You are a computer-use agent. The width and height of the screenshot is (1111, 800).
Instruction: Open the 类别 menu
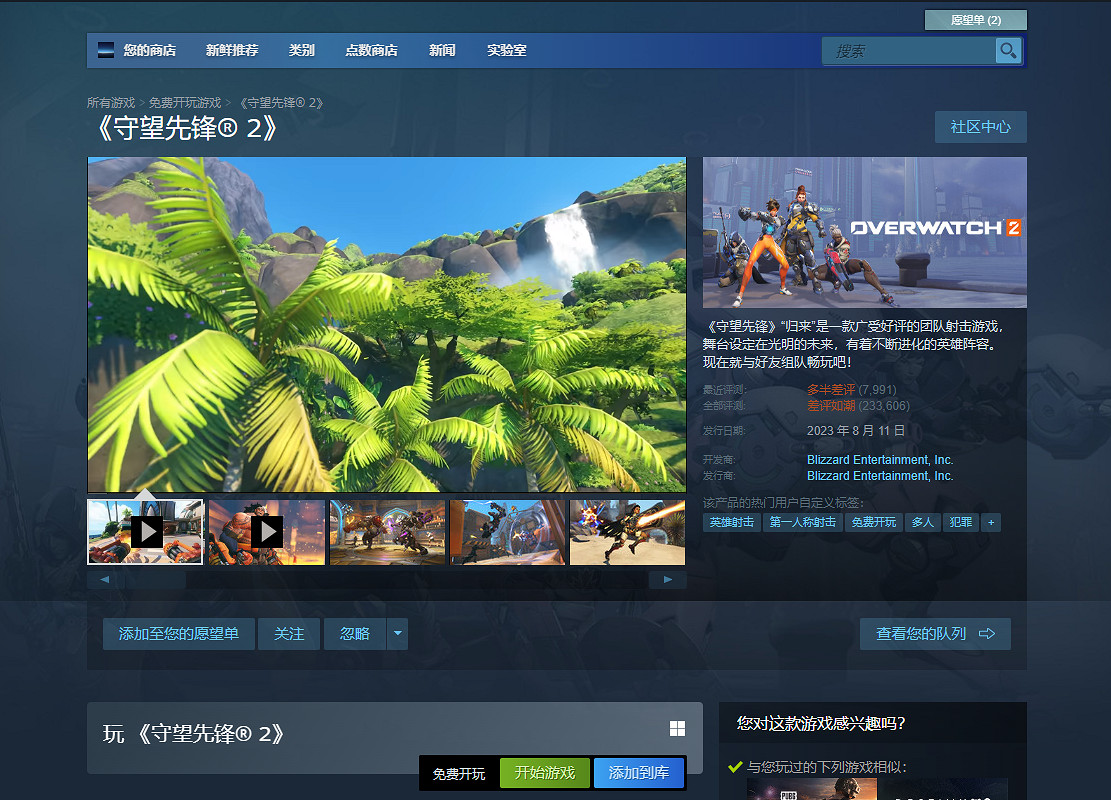(x=301, y=49)
